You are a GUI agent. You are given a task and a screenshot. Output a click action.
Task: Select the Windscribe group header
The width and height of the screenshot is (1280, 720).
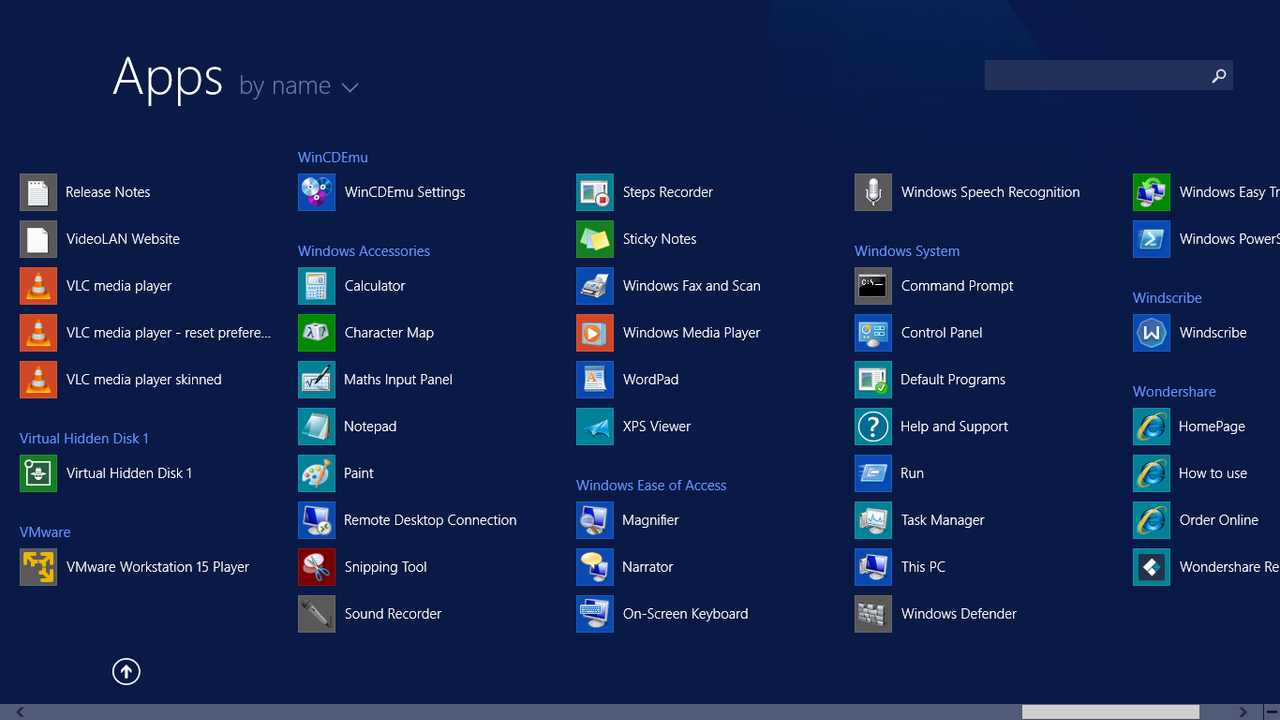point(1167,298)
